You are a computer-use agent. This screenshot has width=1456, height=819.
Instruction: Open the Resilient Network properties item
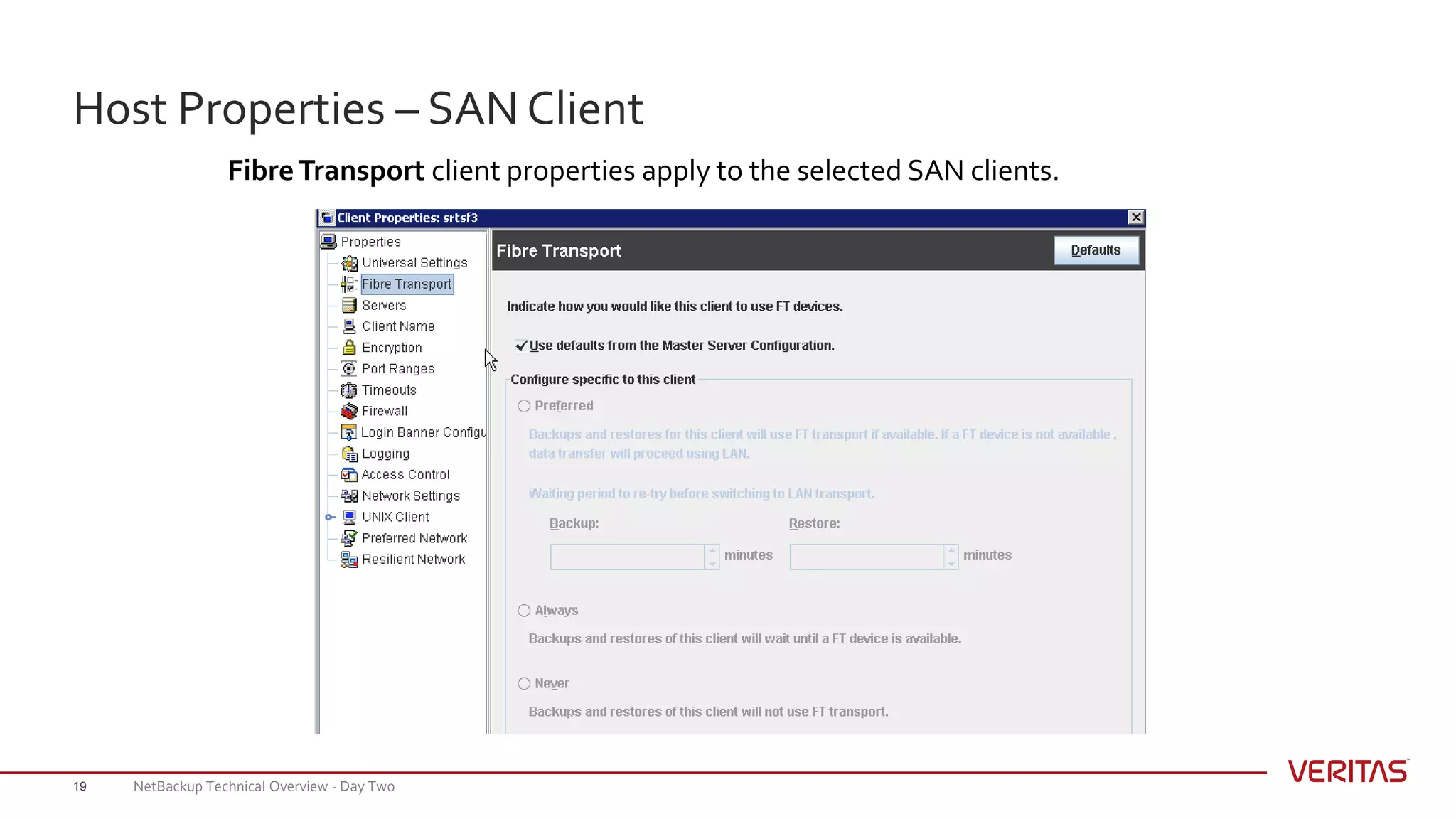[413, 560]
